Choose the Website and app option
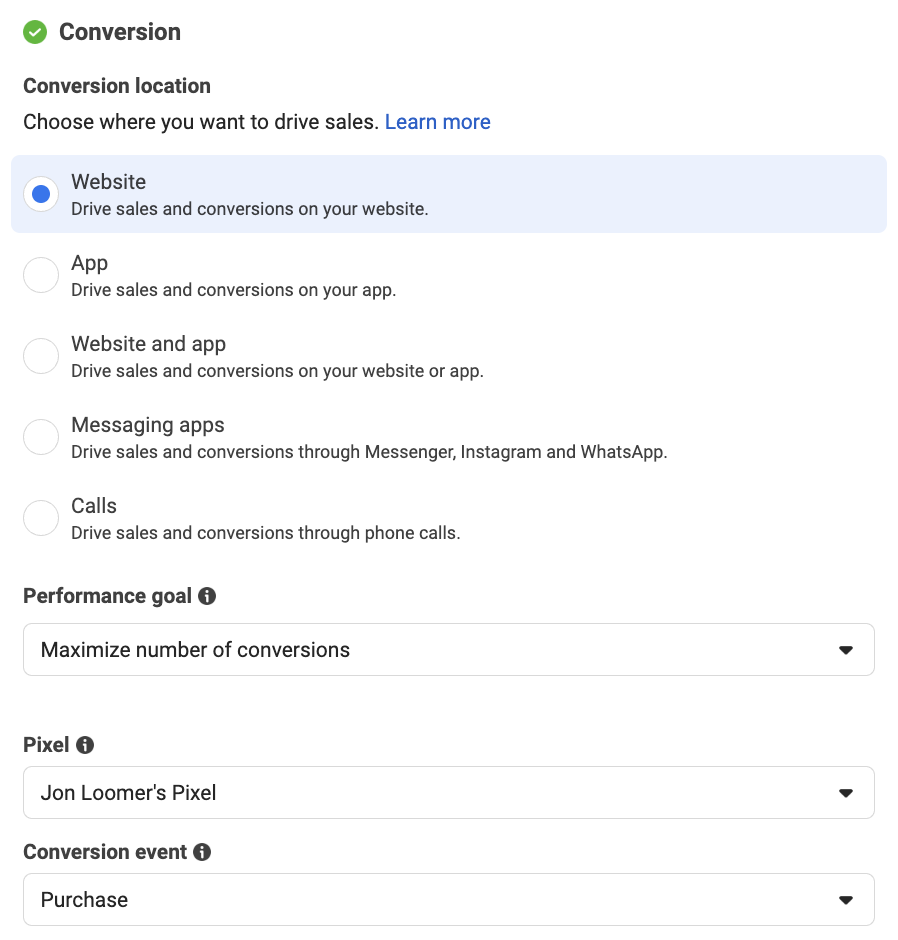Image resolution: width=898 pixels, height=940 pixels. (41, 356)
